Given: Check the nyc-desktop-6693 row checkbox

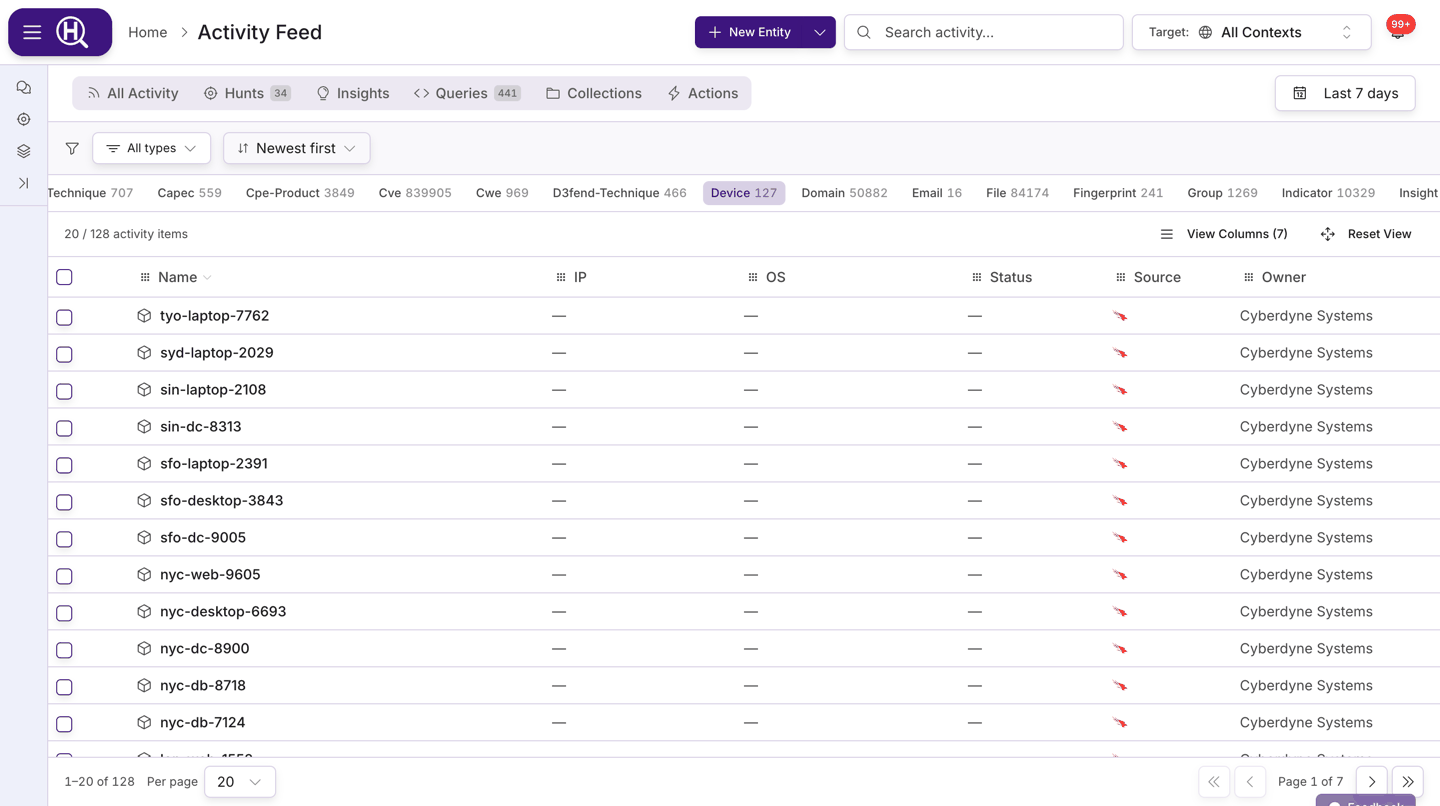Looking at the screenshot, I should [64, 613].
